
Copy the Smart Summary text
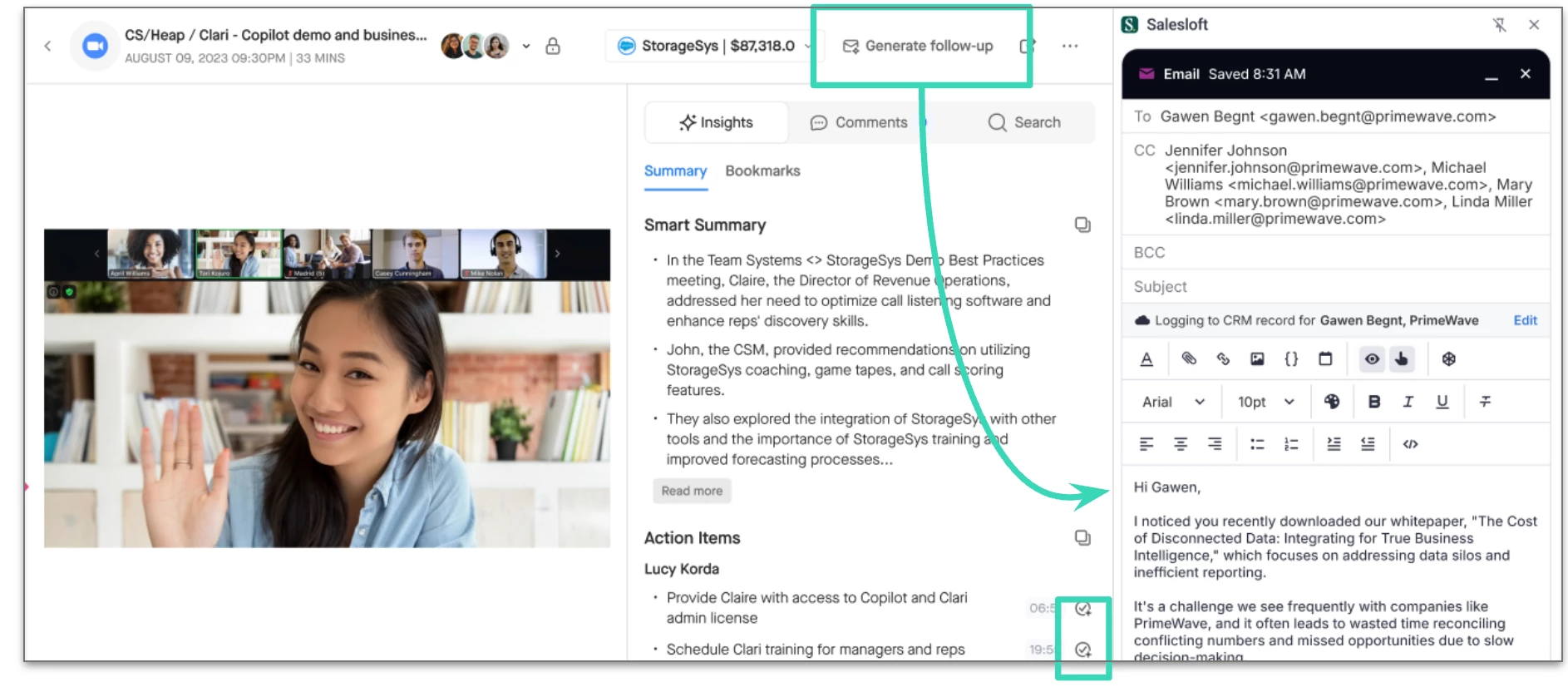1082,225
